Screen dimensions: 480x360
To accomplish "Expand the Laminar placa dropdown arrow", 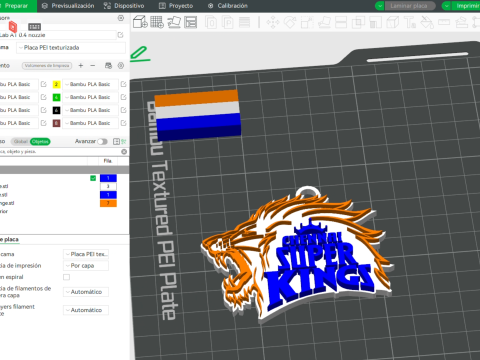I will pos(380,6).
